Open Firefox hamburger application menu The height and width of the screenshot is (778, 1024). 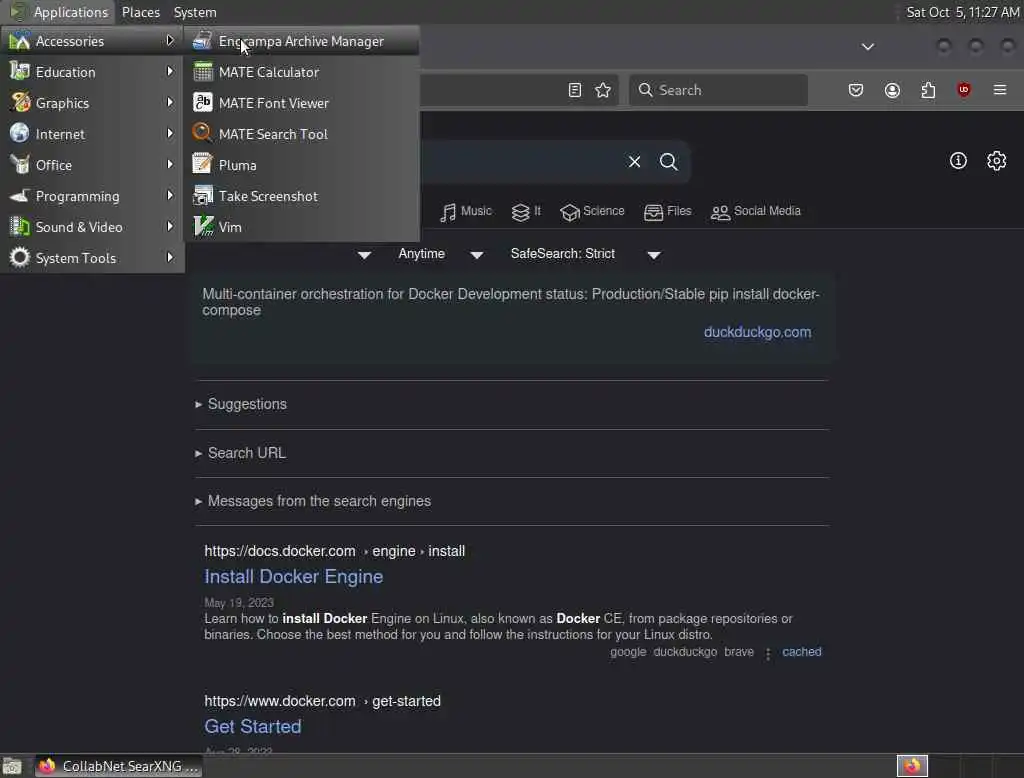coord(999,90)
